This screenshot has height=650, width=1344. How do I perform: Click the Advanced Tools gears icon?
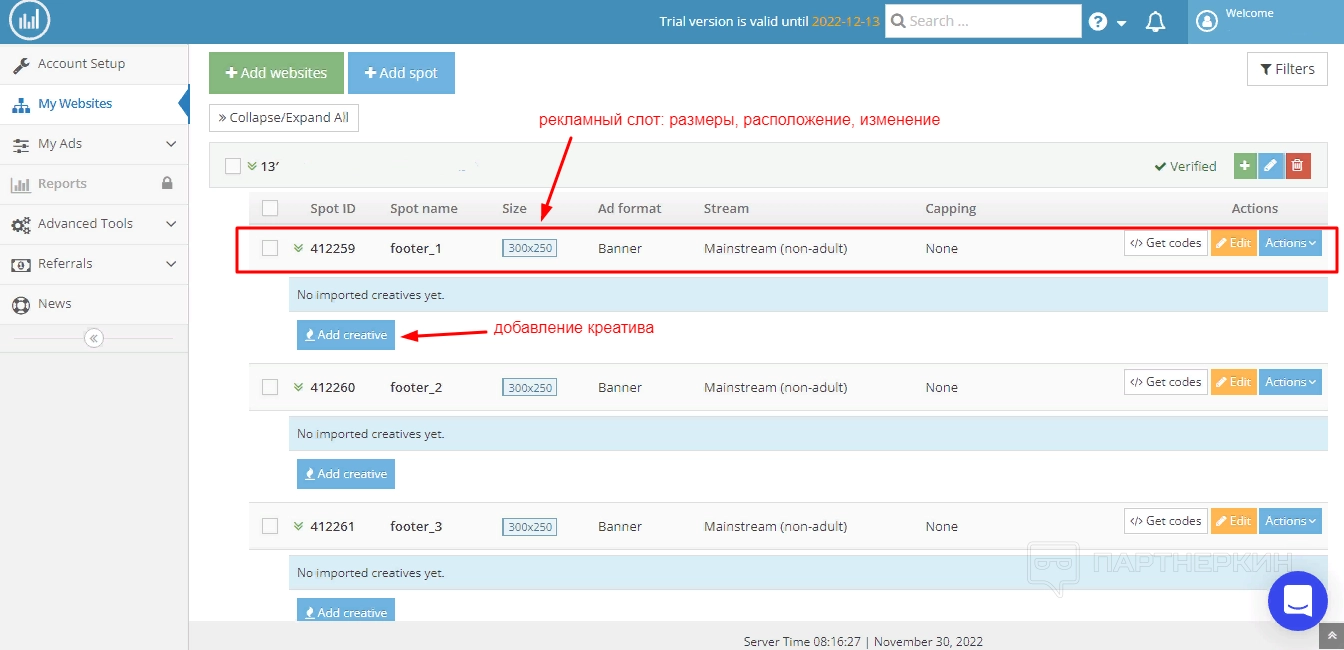click(x=20, y=224)
